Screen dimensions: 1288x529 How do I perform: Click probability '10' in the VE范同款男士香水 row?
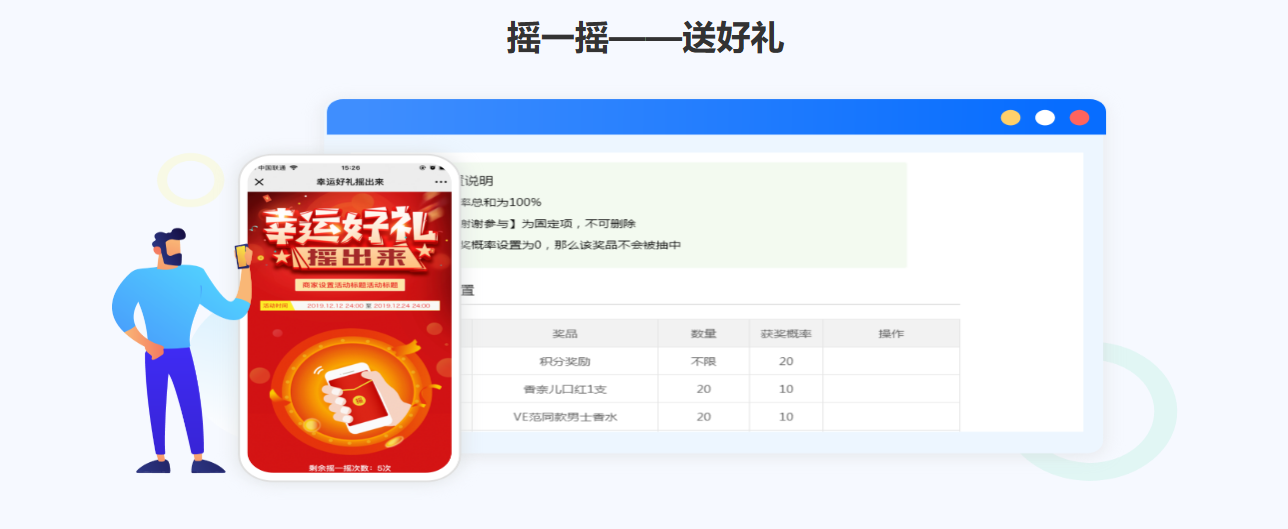click(x=786, y=416)
